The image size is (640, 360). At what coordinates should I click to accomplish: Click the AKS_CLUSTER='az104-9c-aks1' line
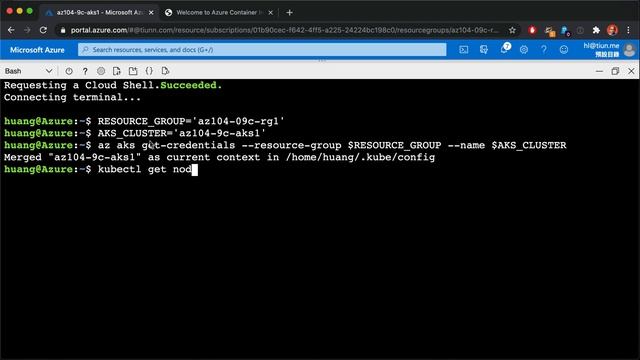point(135,133)
